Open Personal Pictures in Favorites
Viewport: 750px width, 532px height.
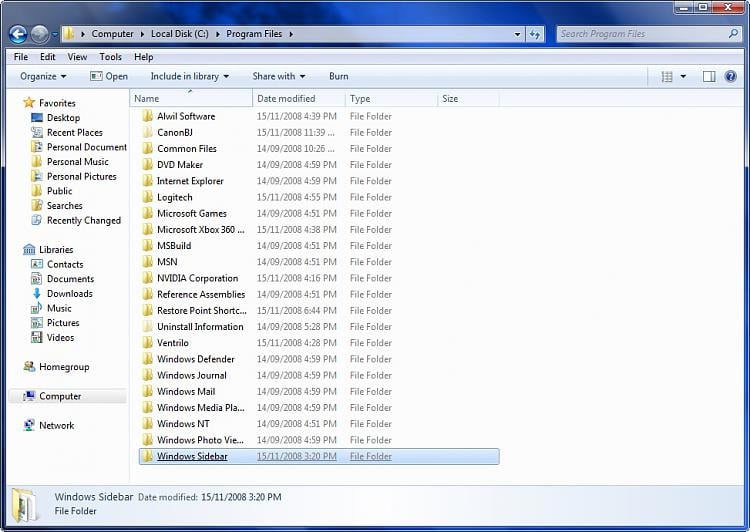tap(82, 177)
